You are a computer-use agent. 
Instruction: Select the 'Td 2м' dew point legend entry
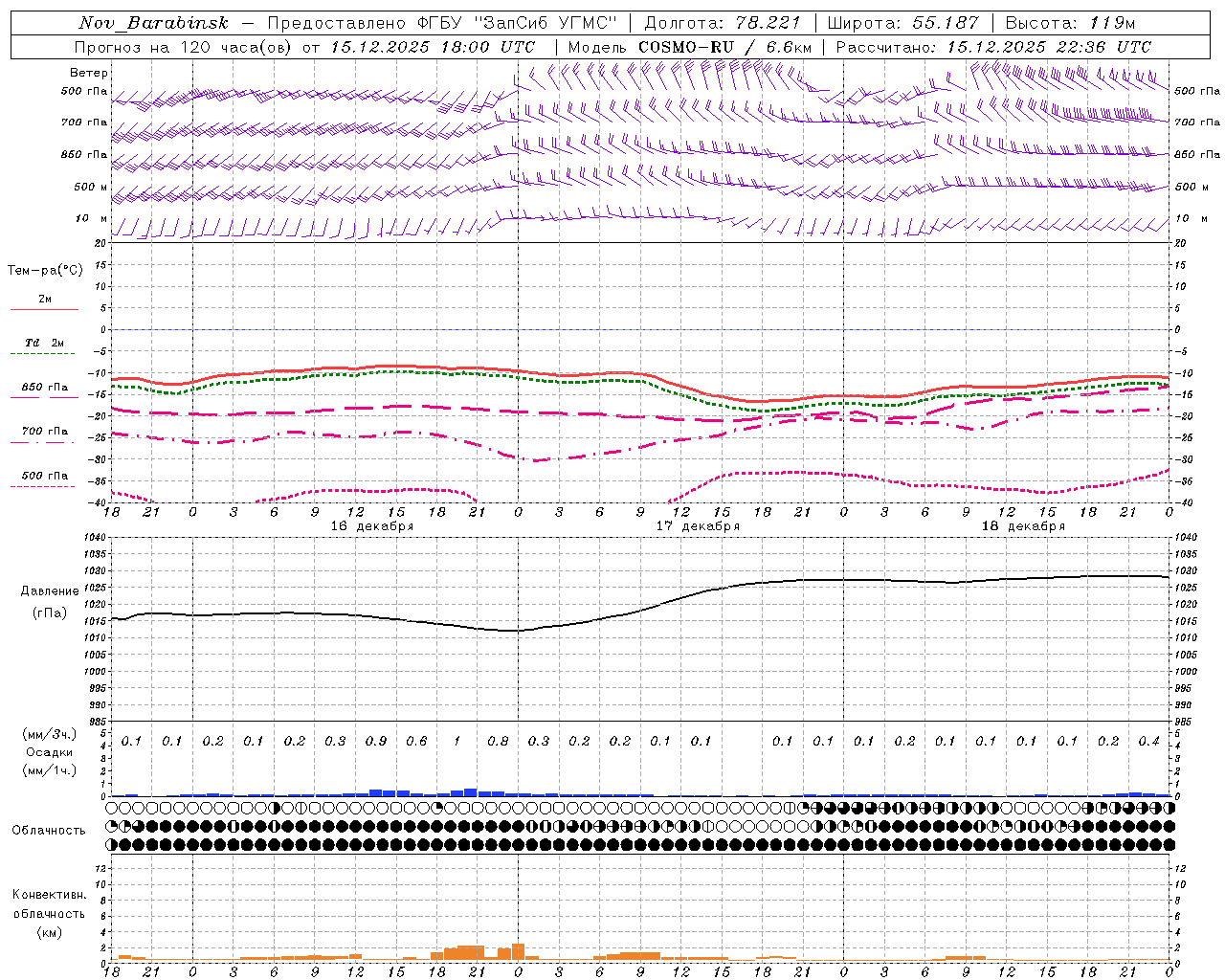(x=45, y=343)
